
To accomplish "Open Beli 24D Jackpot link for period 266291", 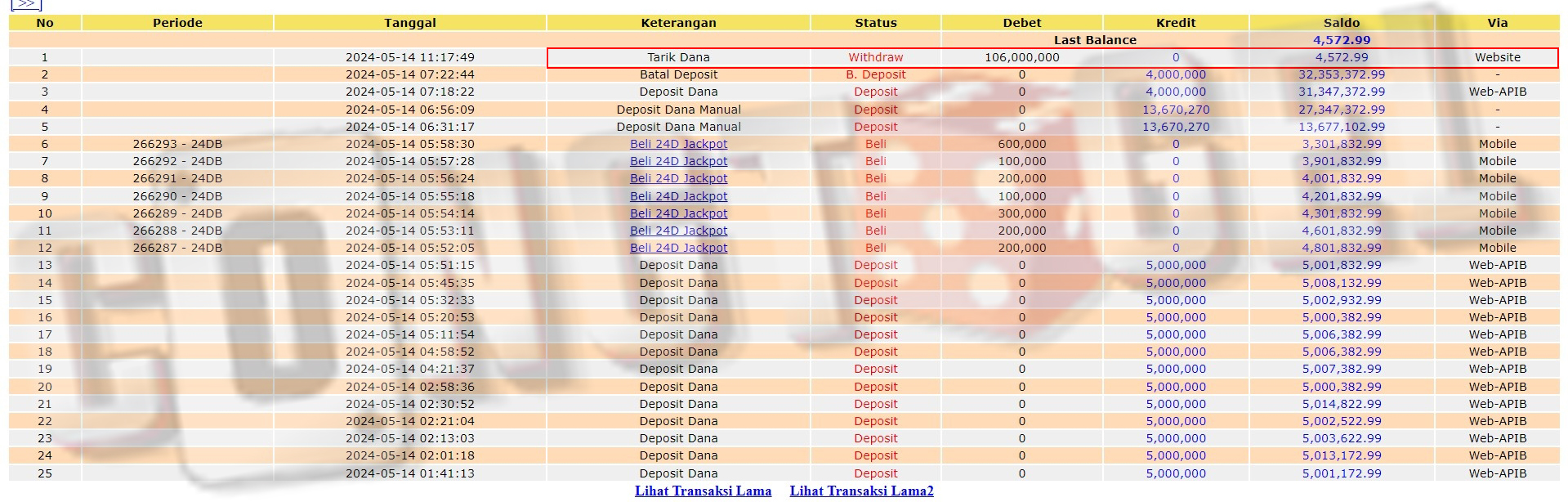I will point(678,178).
